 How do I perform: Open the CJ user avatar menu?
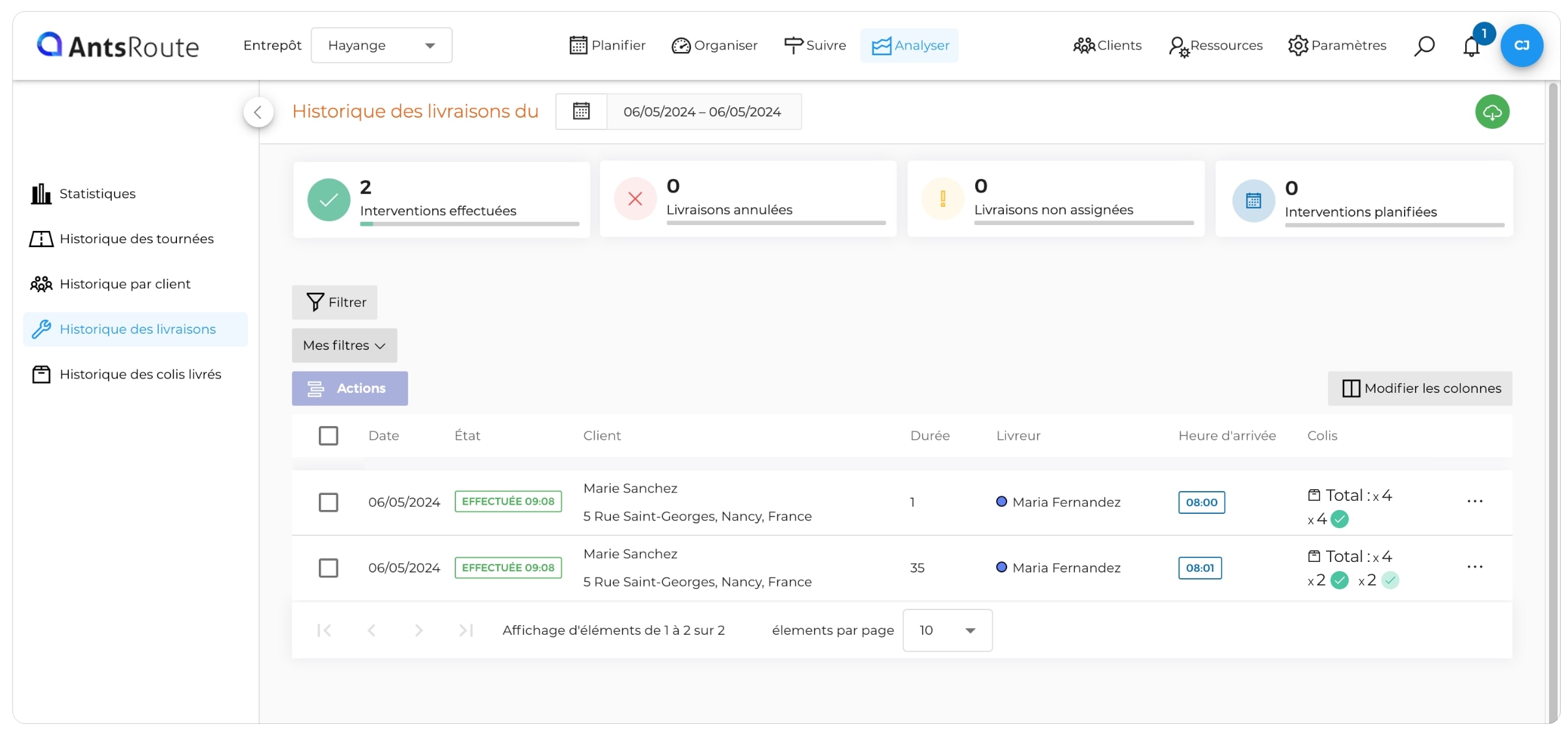click(1522, 46)
